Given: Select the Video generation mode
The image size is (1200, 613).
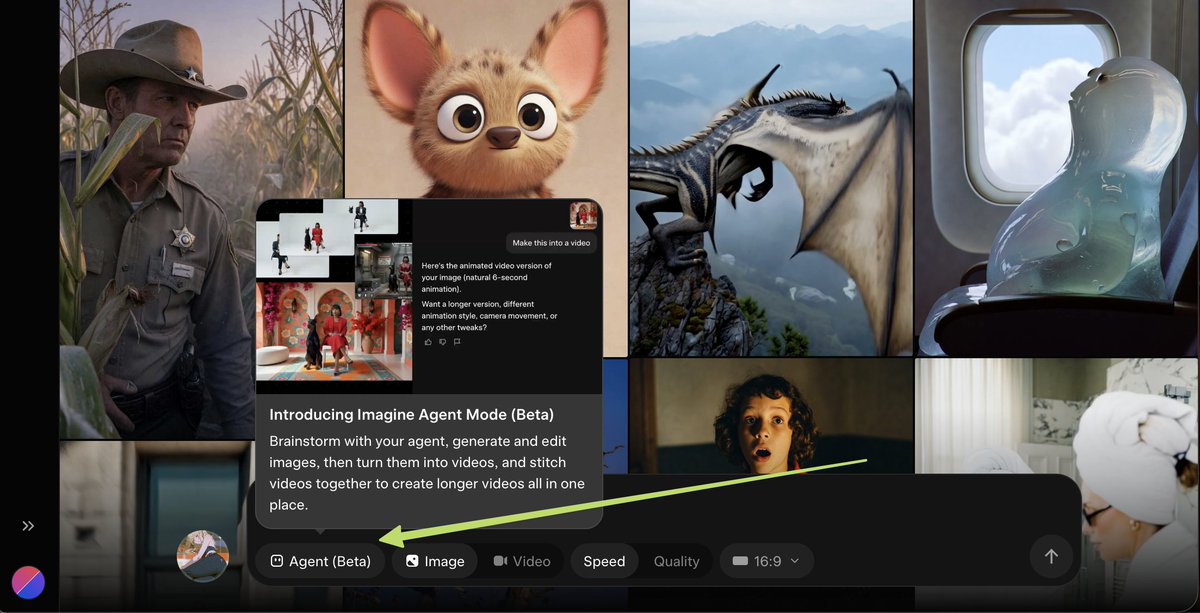Looking at the screenshot, I should pos(522,561).
